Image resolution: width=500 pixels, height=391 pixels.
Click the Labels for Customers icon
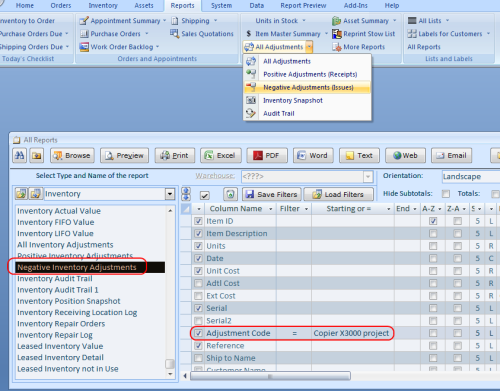click(x=412, y=34)
